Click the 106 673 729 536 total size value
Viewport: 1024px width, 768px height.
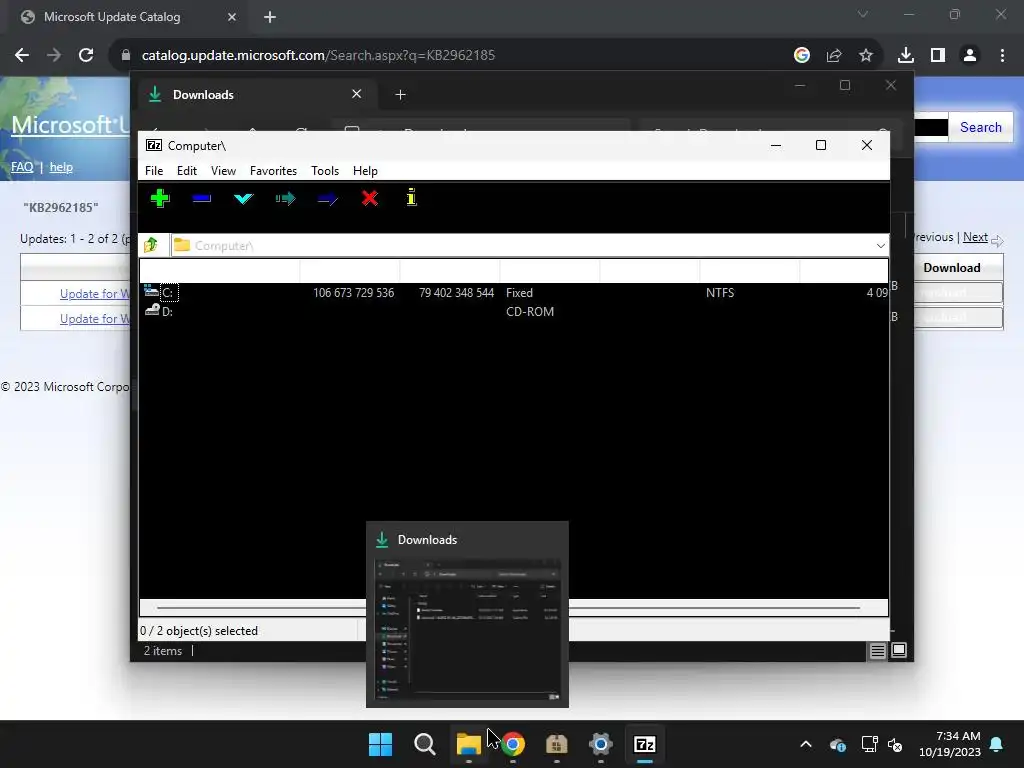tap(353, 293)
